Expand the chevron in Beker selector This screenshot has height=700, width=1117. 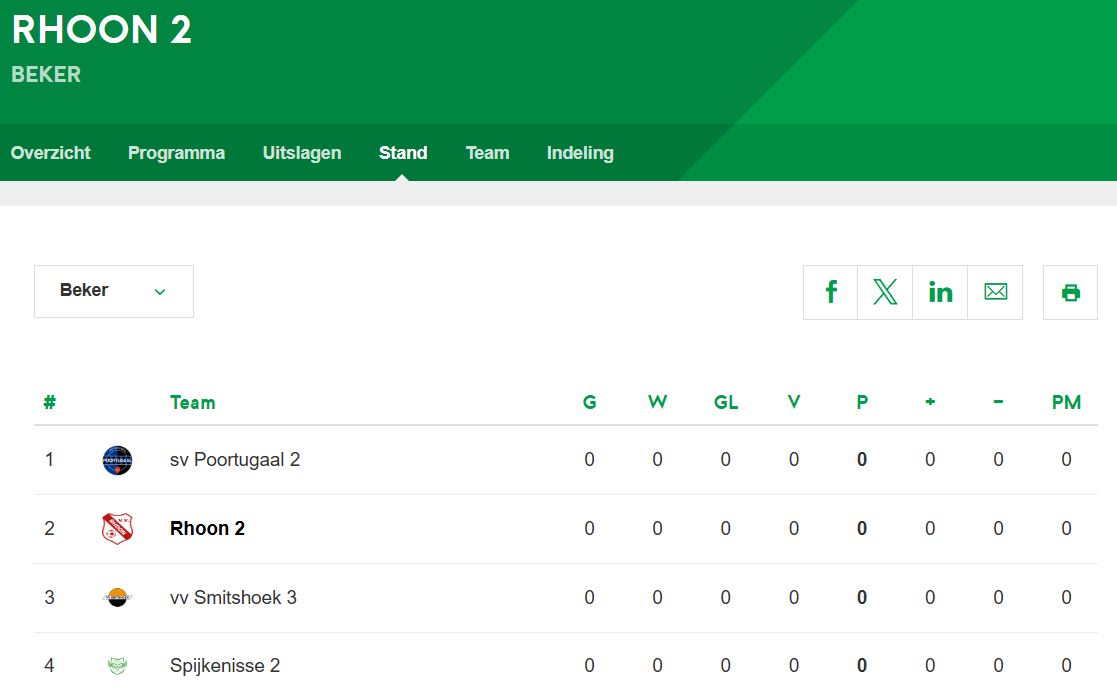click(160, 291)
